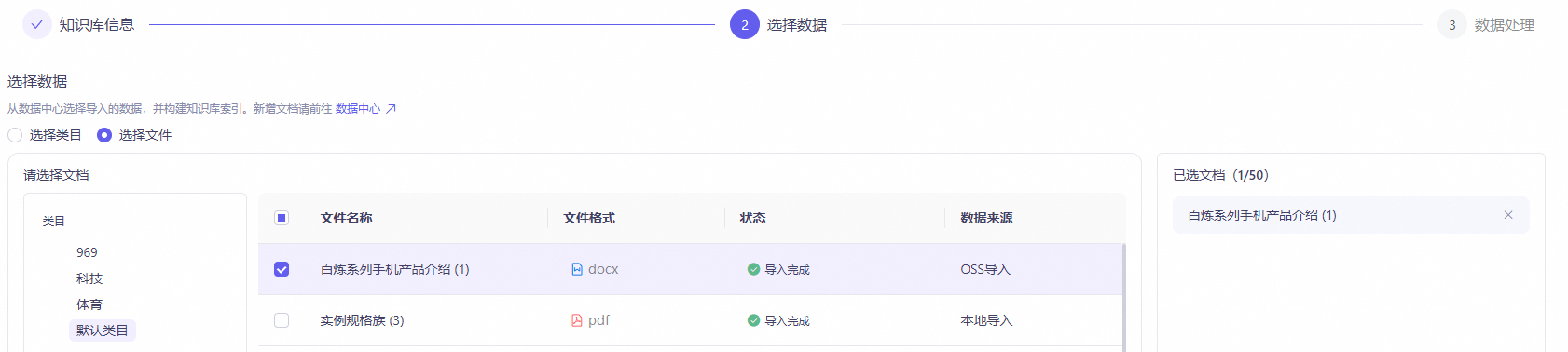Uncheck the 百炼系列手机产品介绍 (1) checkbox
The width and height of the screenshot is (1568, 352).
tap(282, 269)
